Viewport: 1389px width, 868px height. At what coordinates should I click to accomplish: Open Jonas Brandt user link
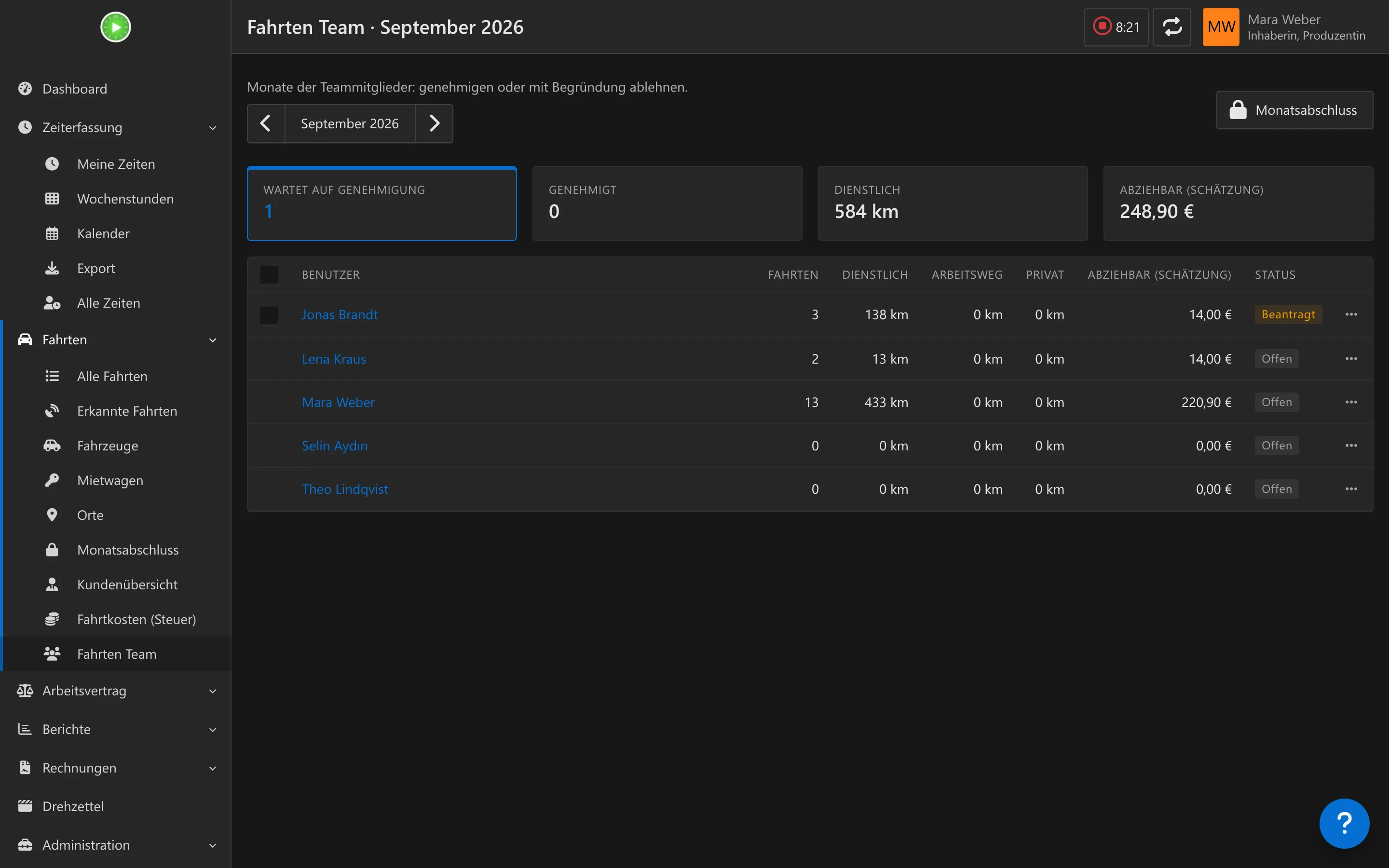[340, 314]
